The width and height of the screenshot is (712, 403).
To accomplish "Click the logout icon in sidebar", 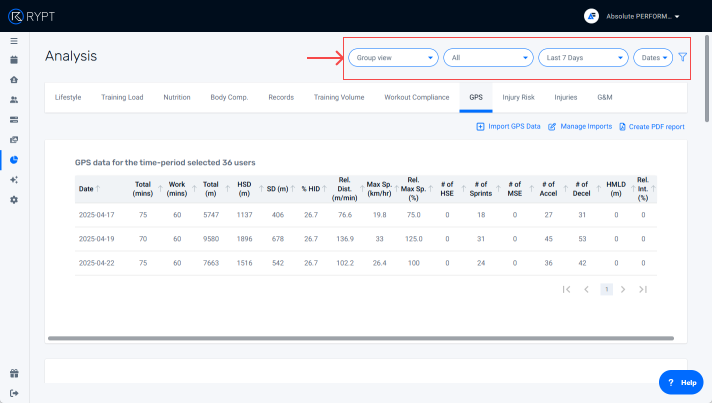I will point(14,393).
